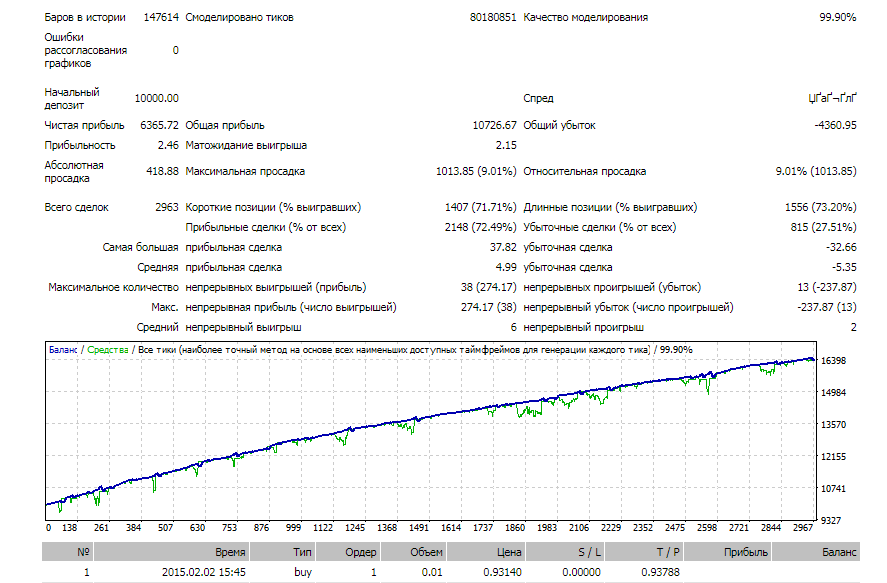Click the green Средства legend label
The width and height of the screenshot is (887, 583).
(x=107, y=350)
